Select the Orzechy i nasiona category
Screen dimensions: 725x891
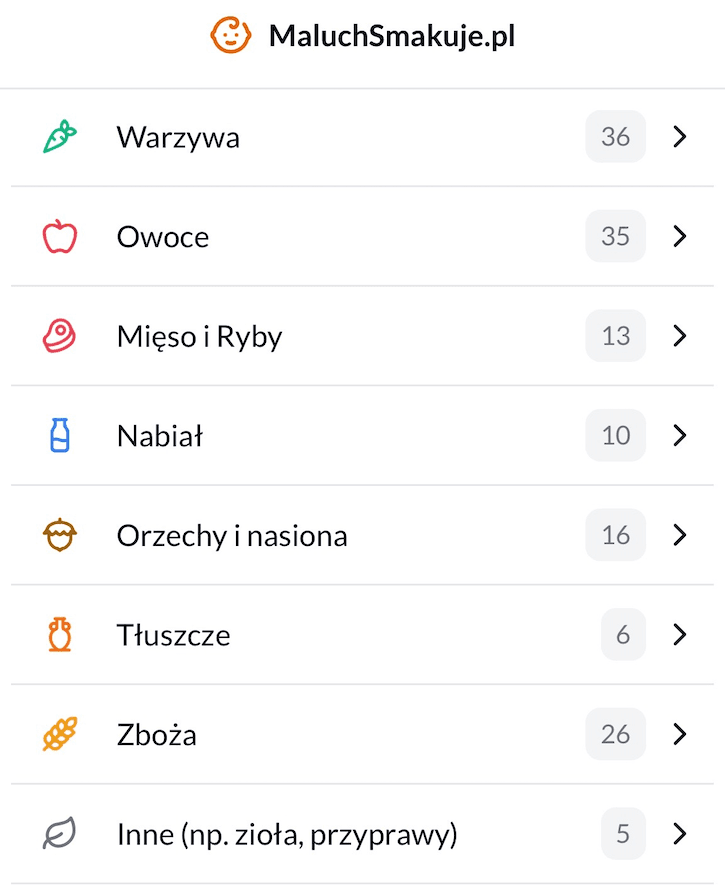362,535
